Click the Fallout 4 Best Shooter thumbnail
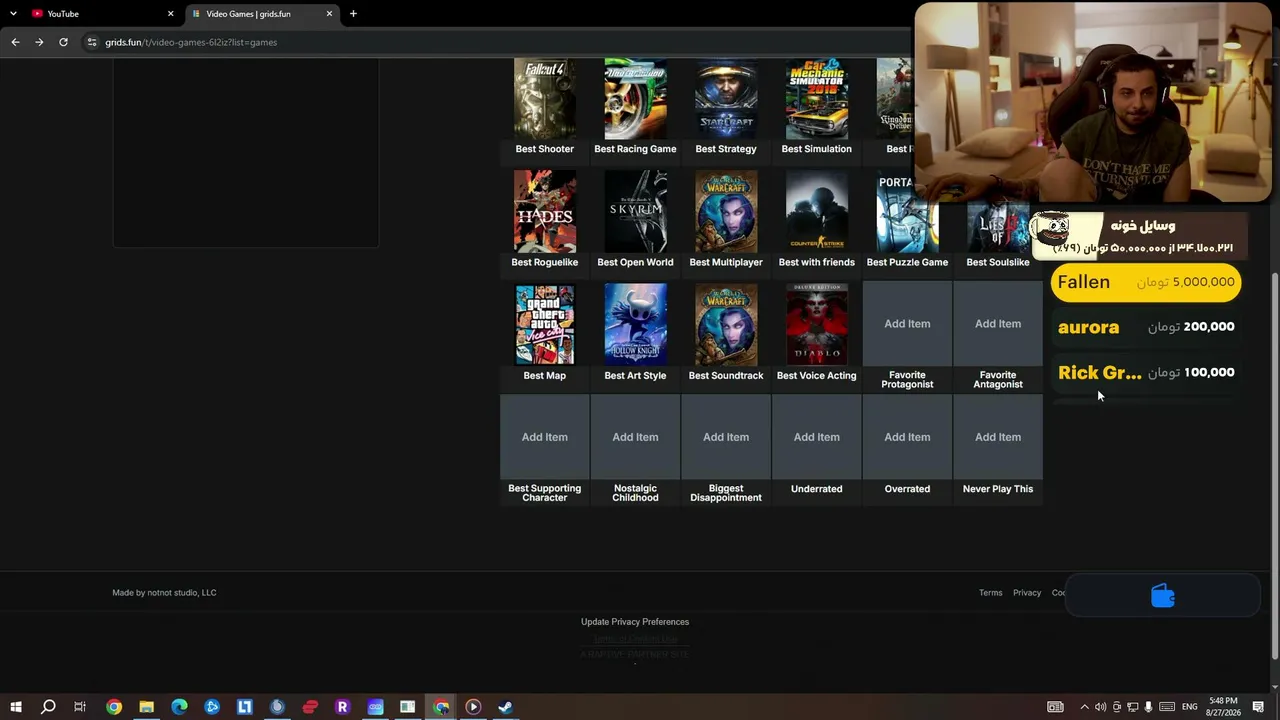 [x=545, y=98]
